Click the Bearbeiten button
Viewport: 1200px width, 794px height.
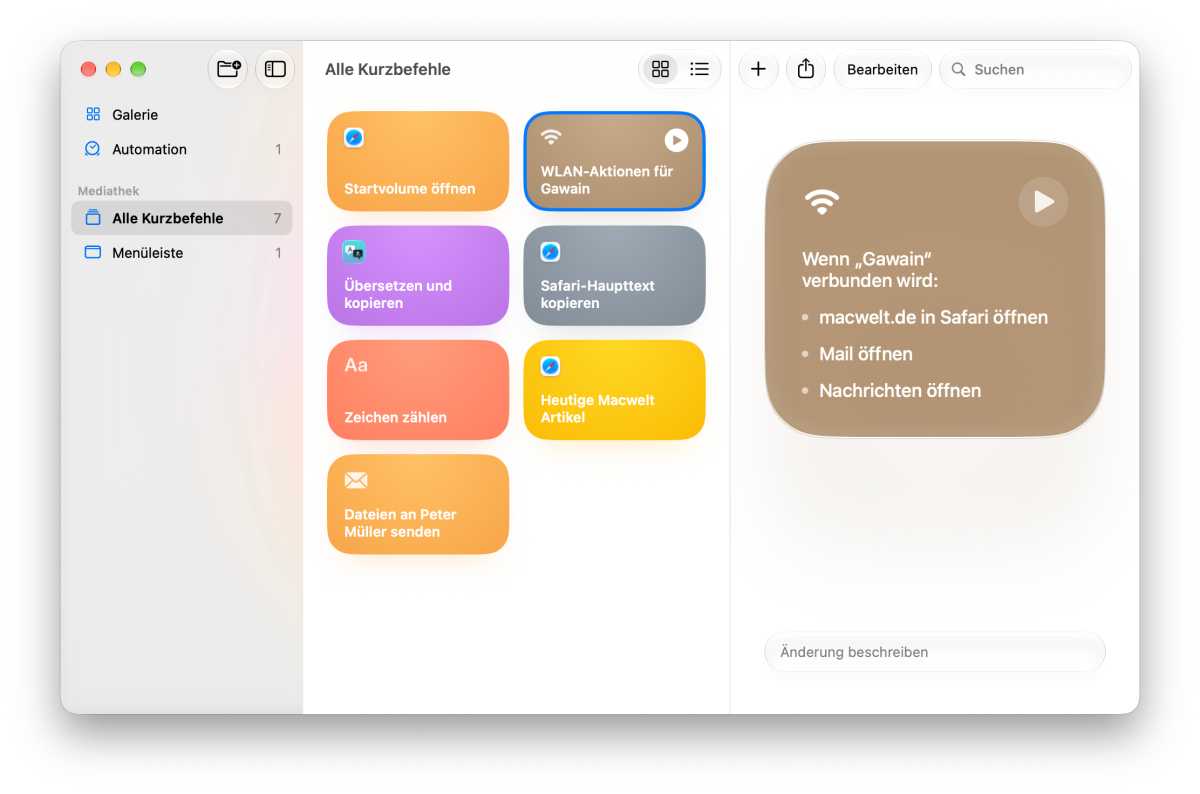point(882,69)
